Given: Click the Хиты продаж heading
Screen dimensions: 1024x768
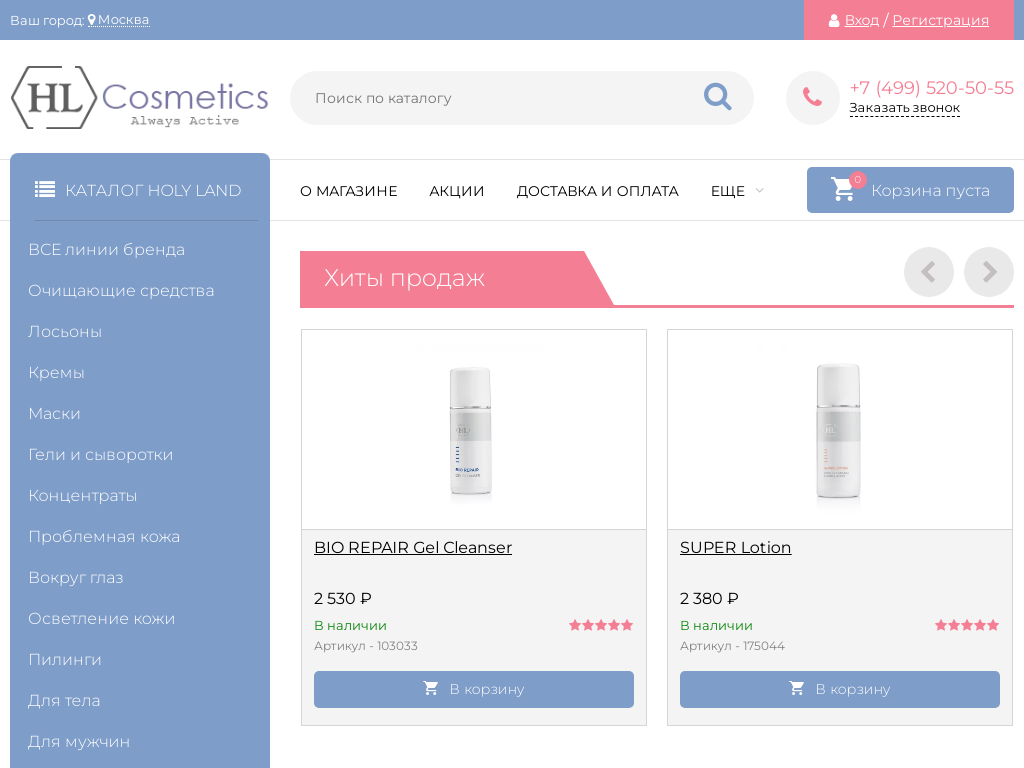Looking at the screenshot, I should [x=404, y=278].
